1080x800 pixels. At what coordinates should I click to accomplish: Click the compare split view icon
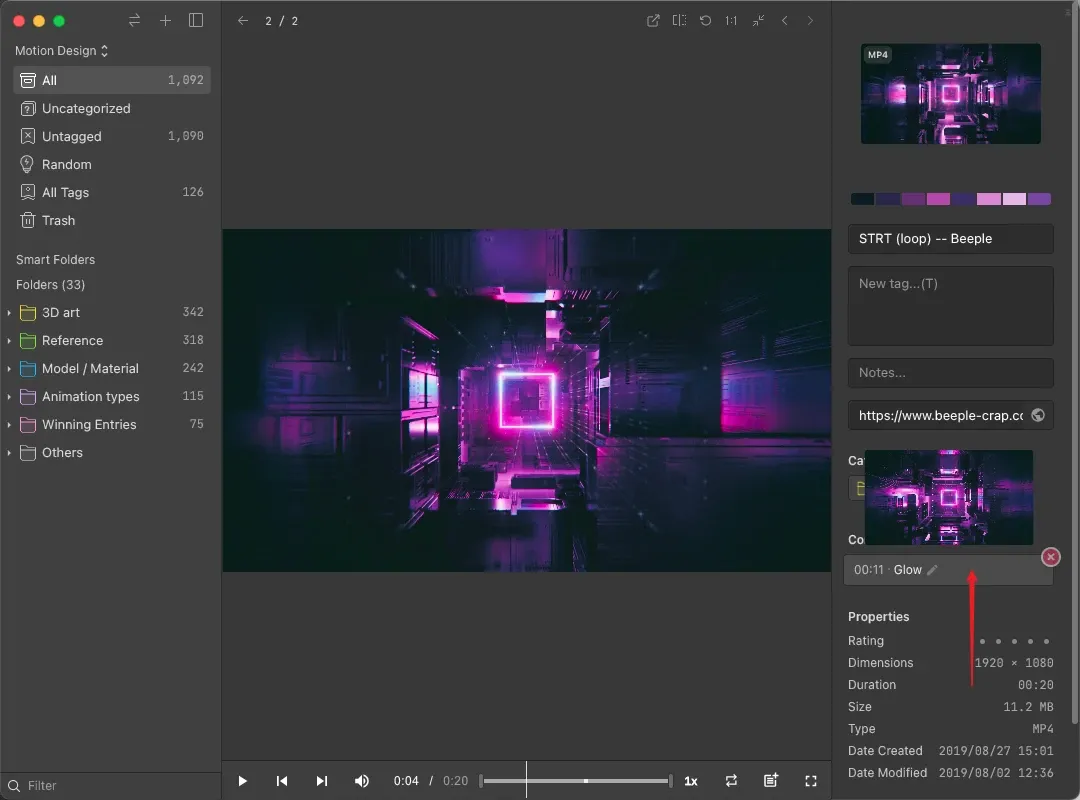[679, 21]
